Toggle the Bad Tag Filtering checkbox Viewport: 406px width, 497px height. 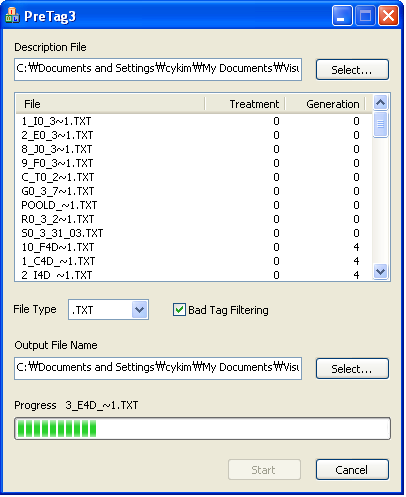[x=179, y=310]
